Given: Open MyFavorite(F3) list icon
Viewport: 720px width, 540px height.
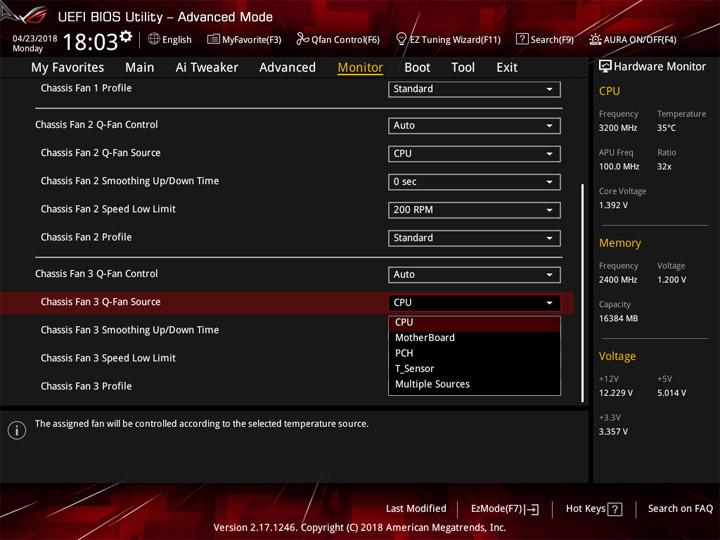Looking at the screenshot, I should coord(213,39).
